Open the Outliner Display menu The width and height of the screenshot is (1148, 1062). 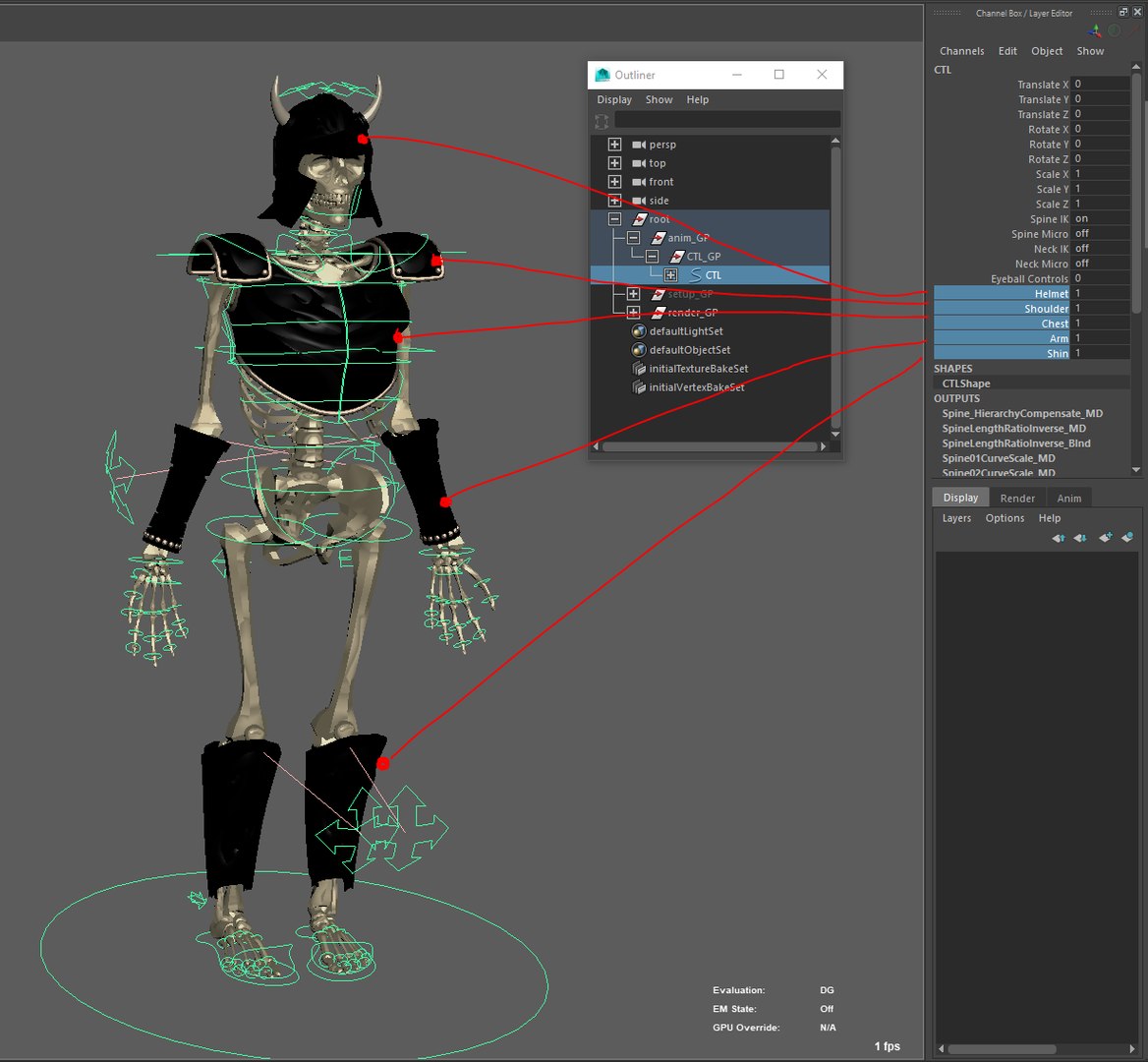point(614,99)
